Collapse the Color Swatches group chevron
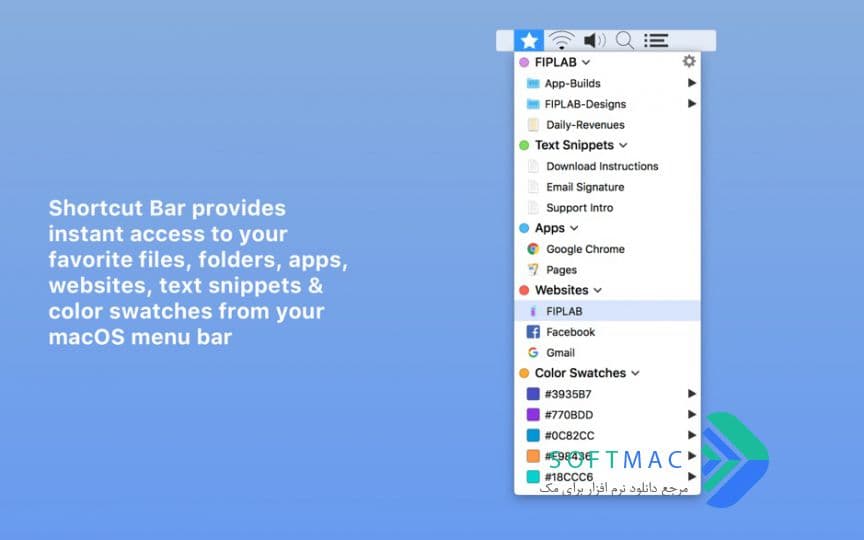The image size is (864, 540). [635, 373]
